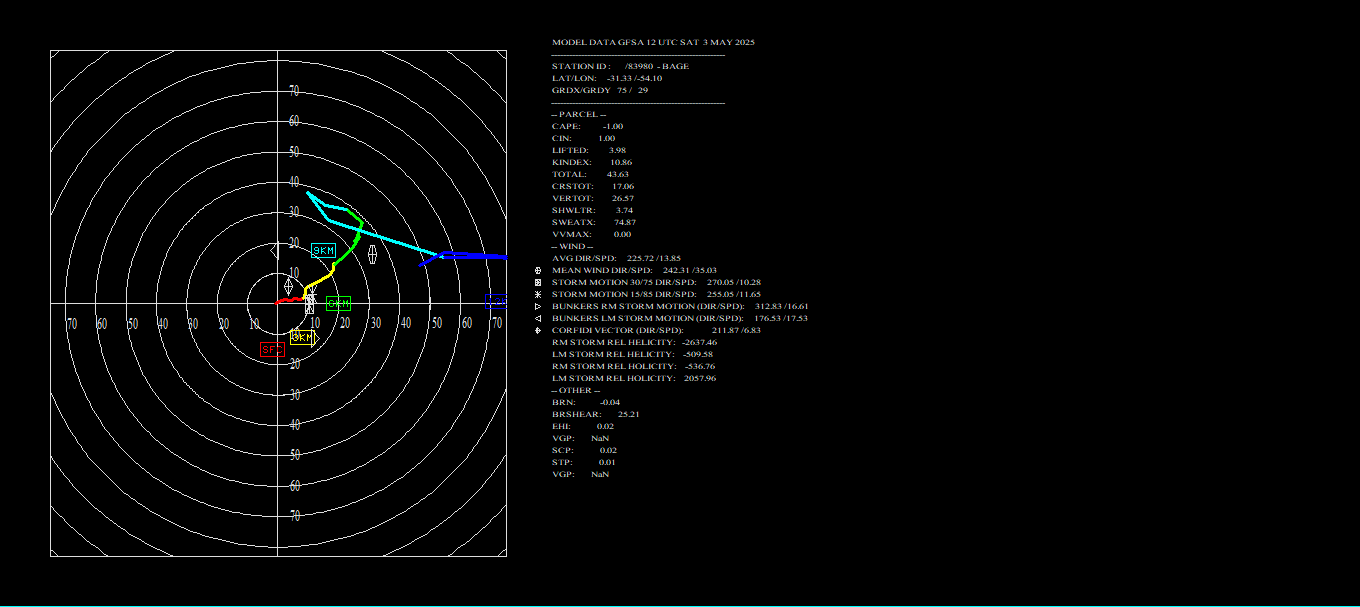The image size is (1360, 607).
Task: Click the MODEL DATA GFSA 12 UTC header
Action: [x=653, y=42]
